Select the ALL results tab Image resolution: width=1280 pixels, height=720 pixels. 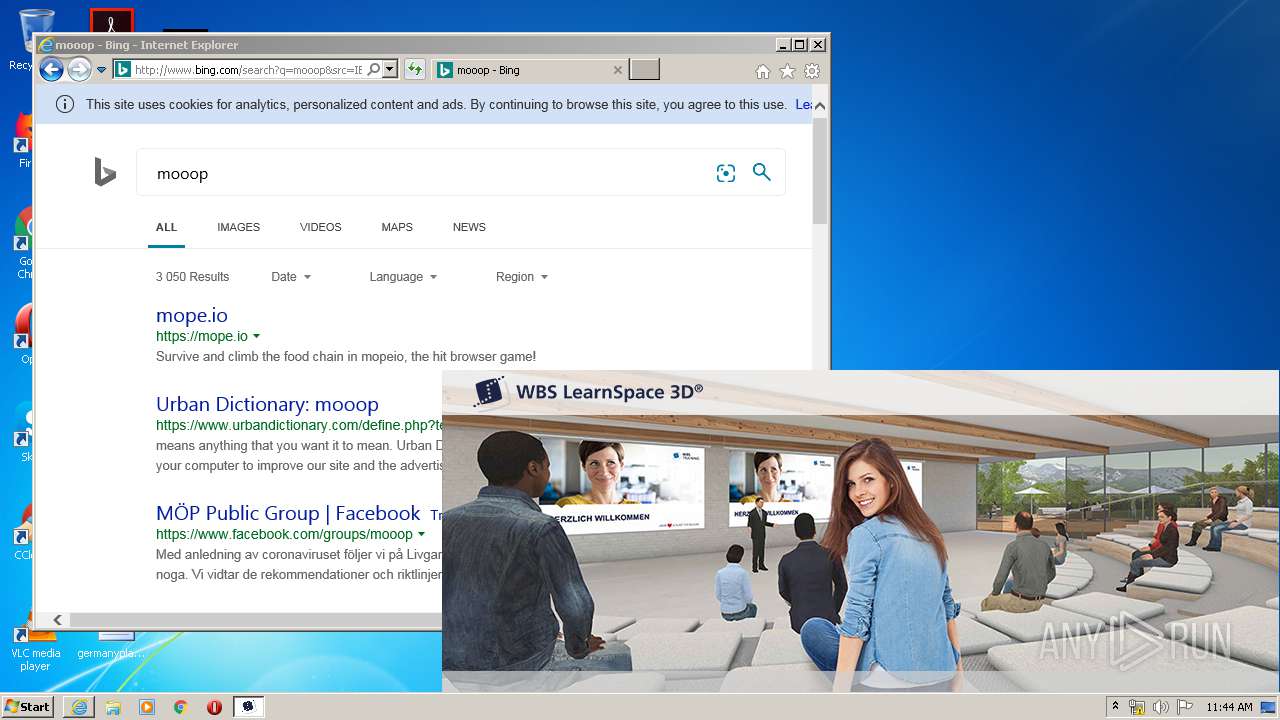click(166, 227)
